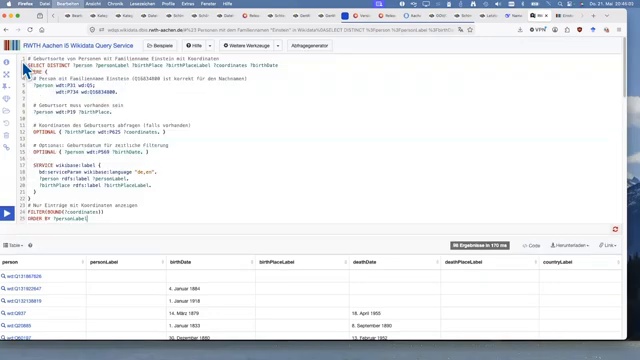Open the Bearbeiten menu in menu bar

point(68,4)
